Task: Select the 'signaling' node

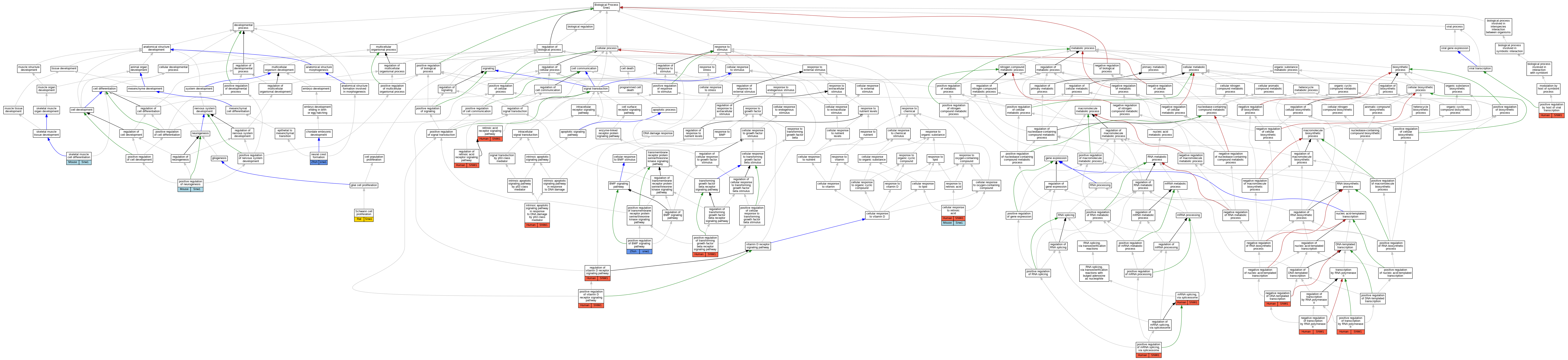Action: (x=488, y=69)
